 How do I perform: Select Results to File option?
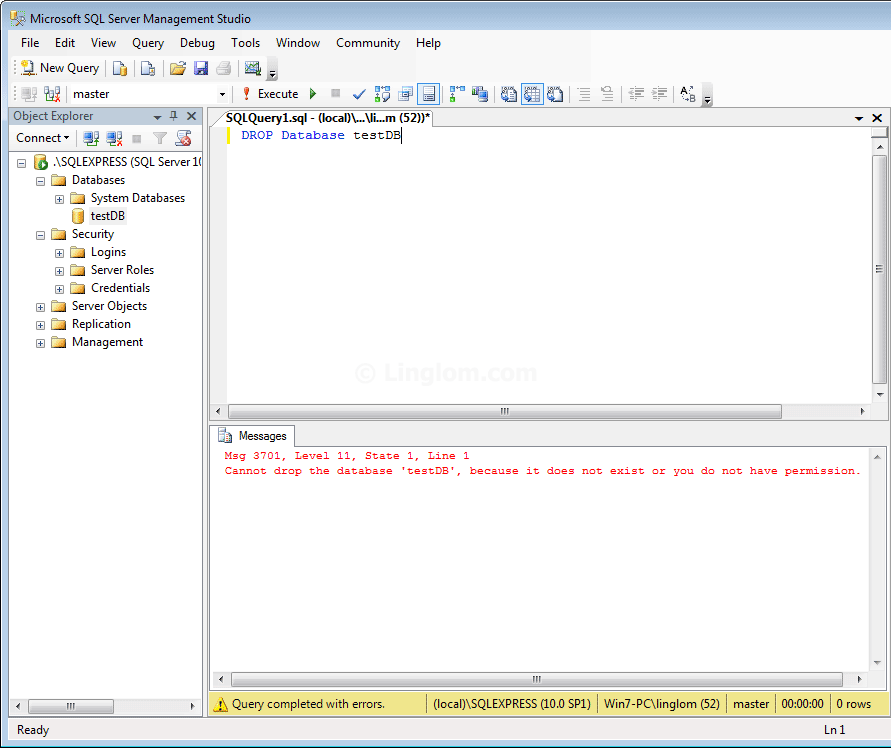(x=555, y=94)
